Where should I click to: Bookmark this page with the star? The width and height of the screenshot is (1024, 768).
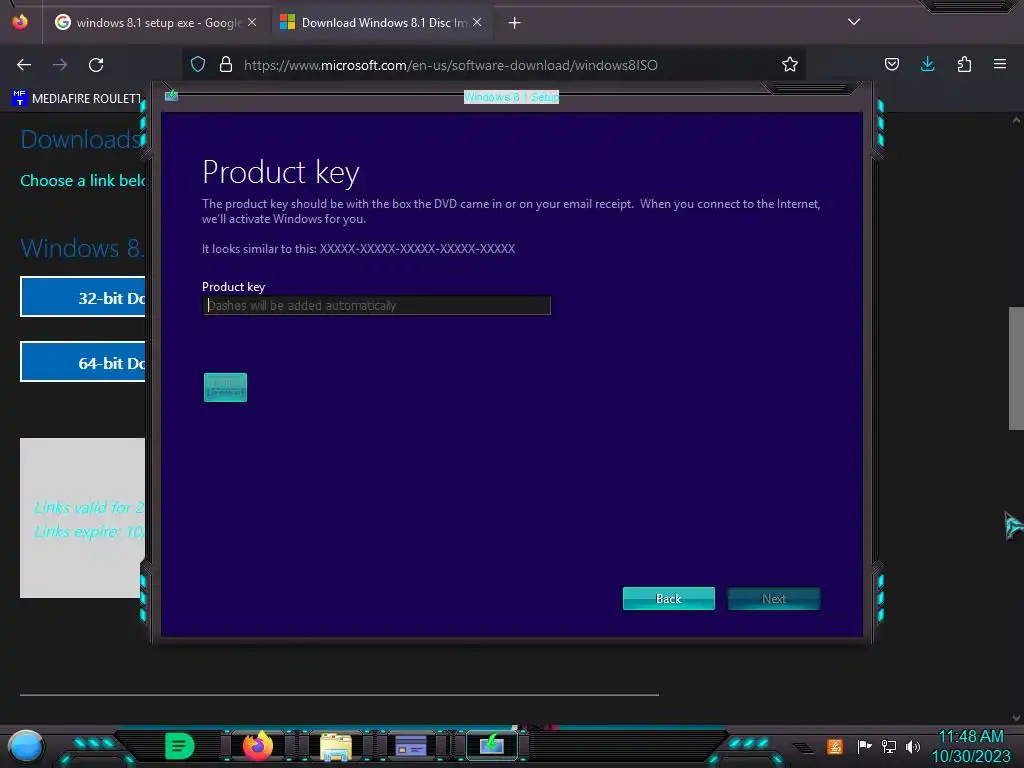[x=790, y=64]
